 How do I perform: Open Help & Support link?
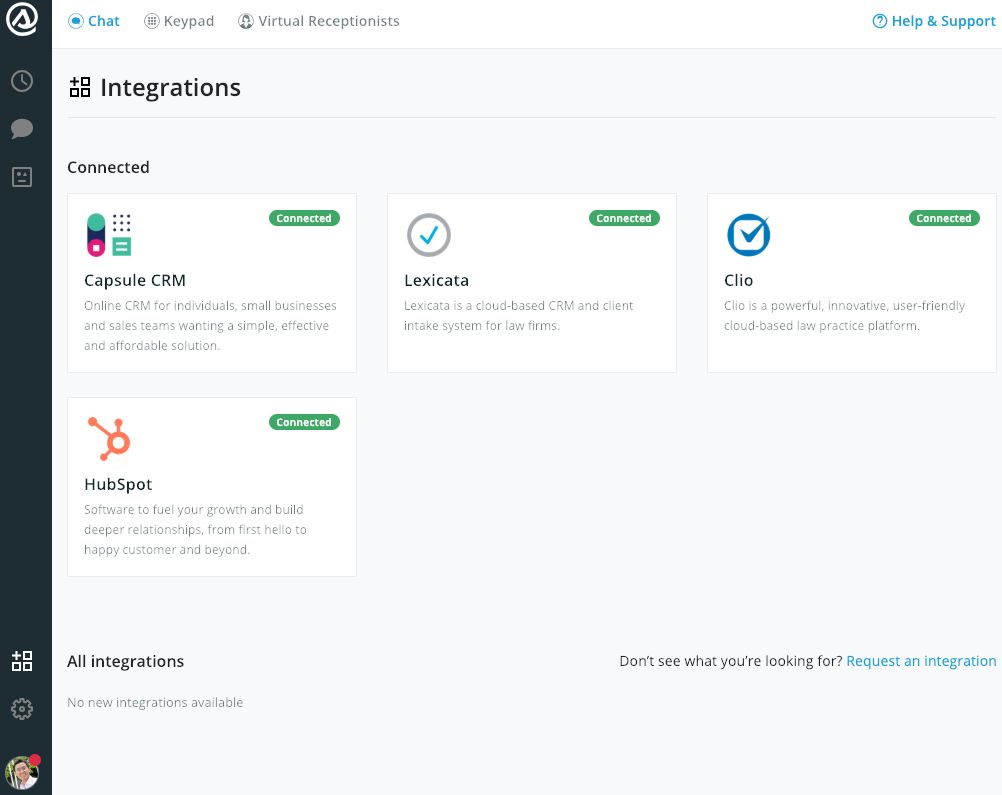(934, 21)
